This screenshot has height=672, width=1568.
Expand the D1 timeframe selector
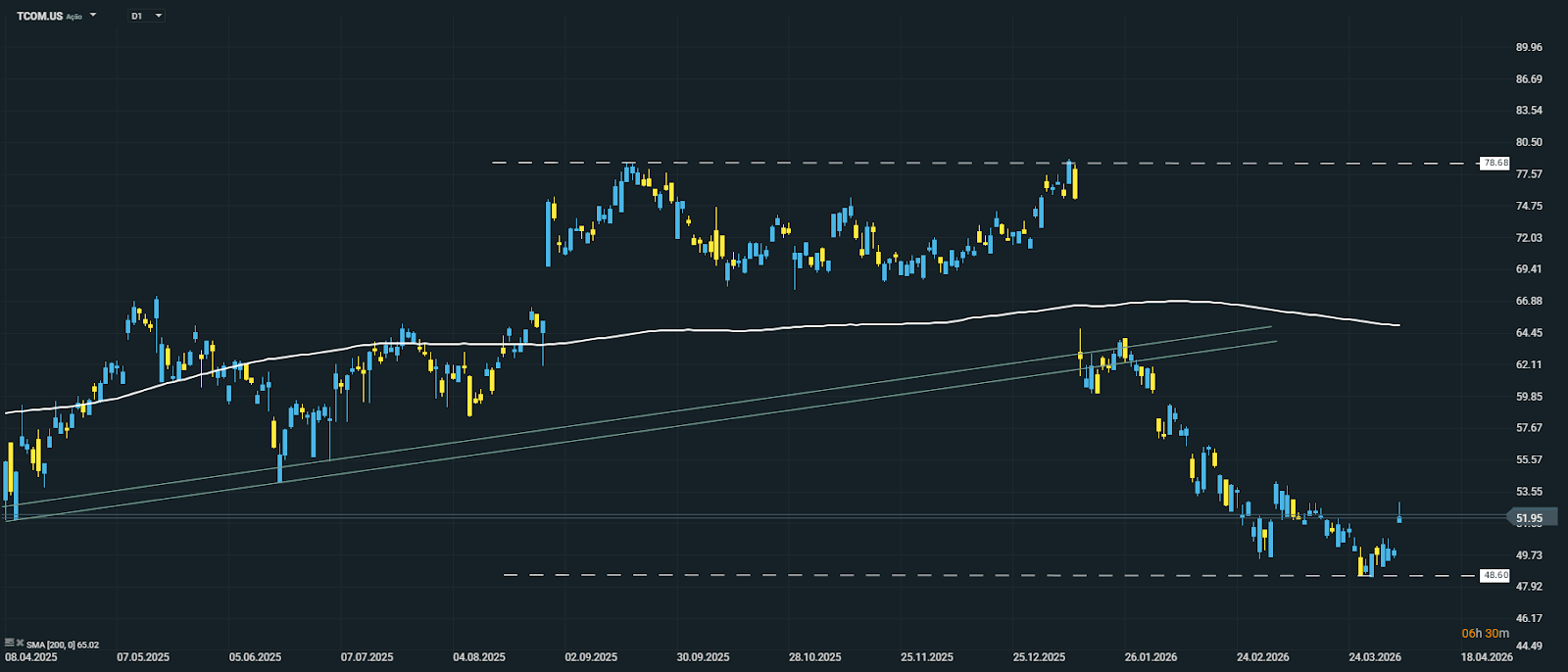(159, 16)
